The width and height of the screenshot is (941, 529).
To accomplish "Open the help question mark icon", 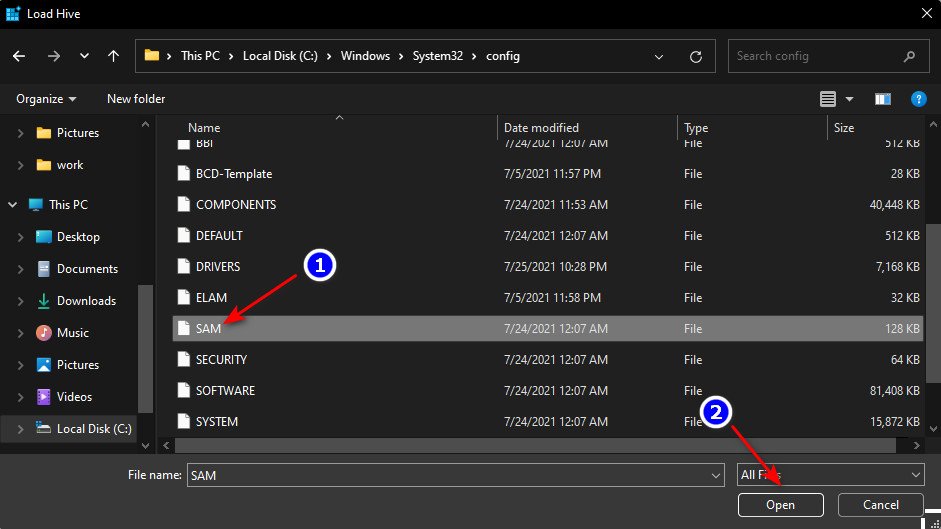I will [918, 99].
